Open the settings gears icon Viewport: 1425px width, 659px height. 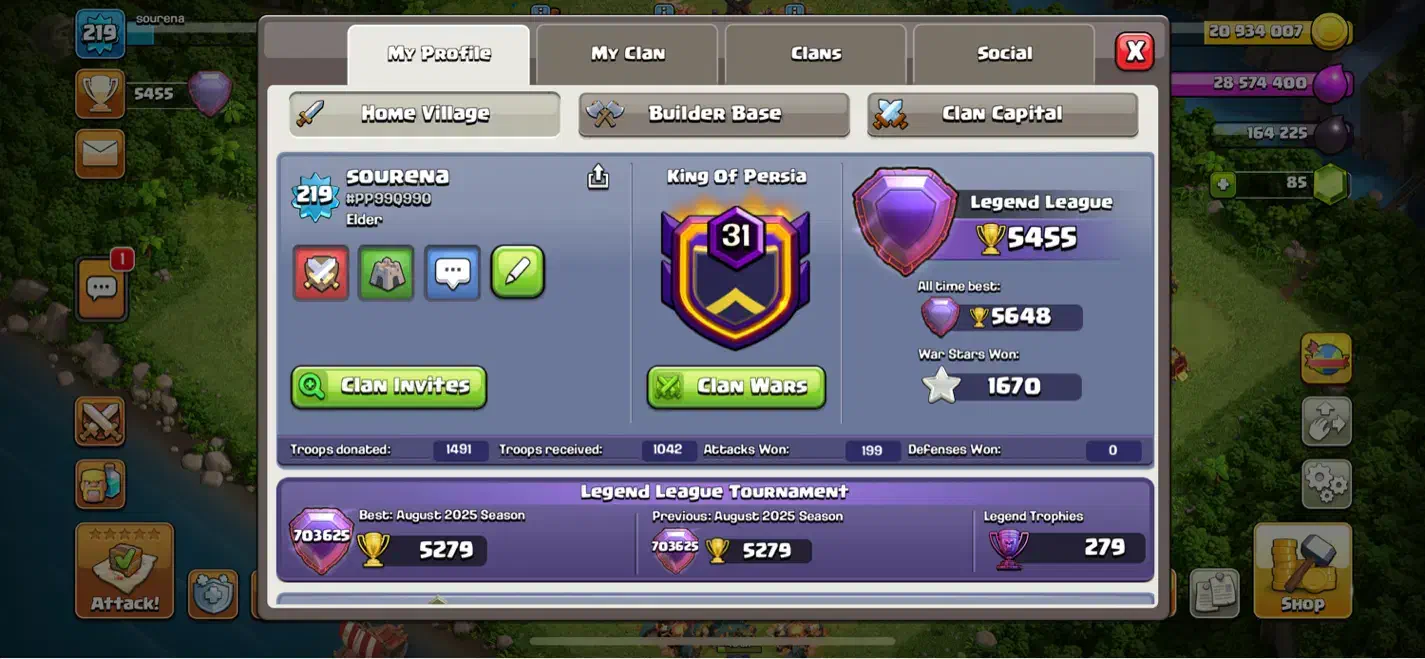pyautogui.click(x=1326, y=484)
